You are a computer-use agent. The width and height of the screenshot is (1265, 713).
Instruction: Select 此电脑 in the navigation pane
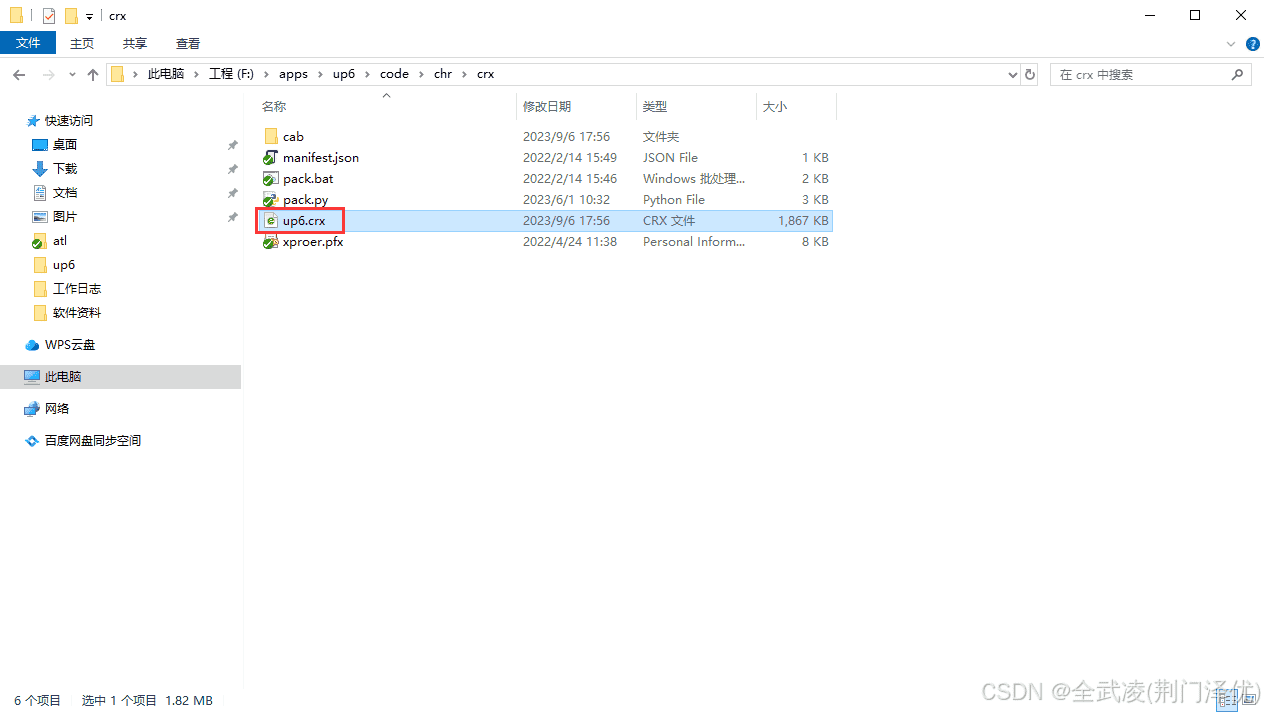click(63, 377)
